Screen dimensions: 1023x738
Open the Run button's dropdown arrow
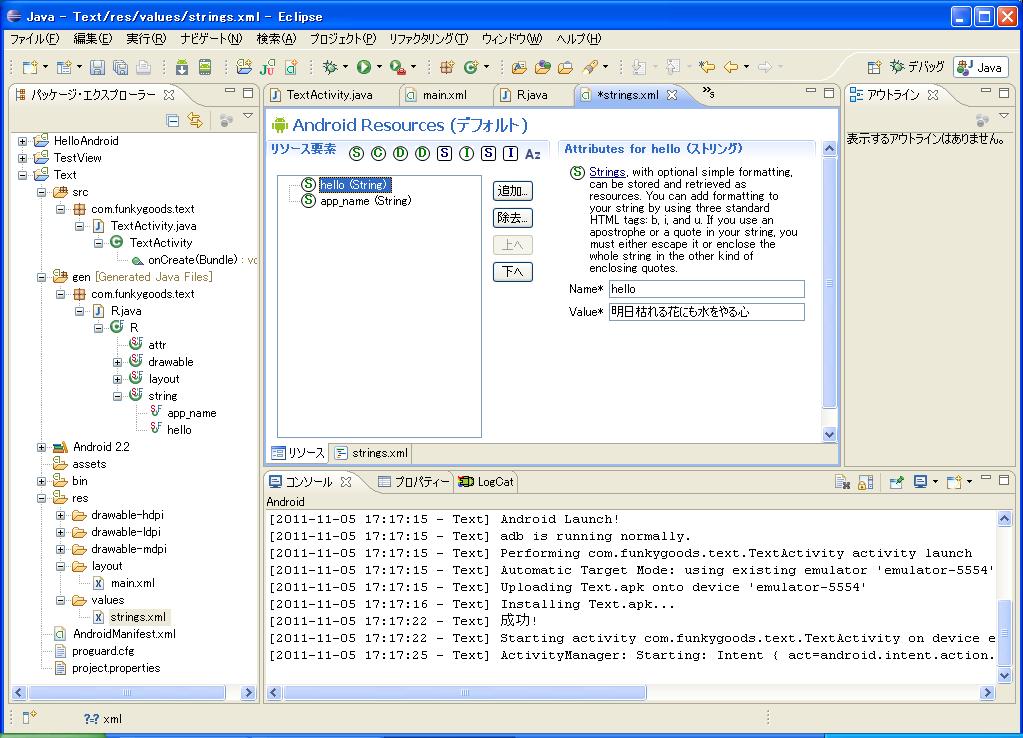click(379, 67)
